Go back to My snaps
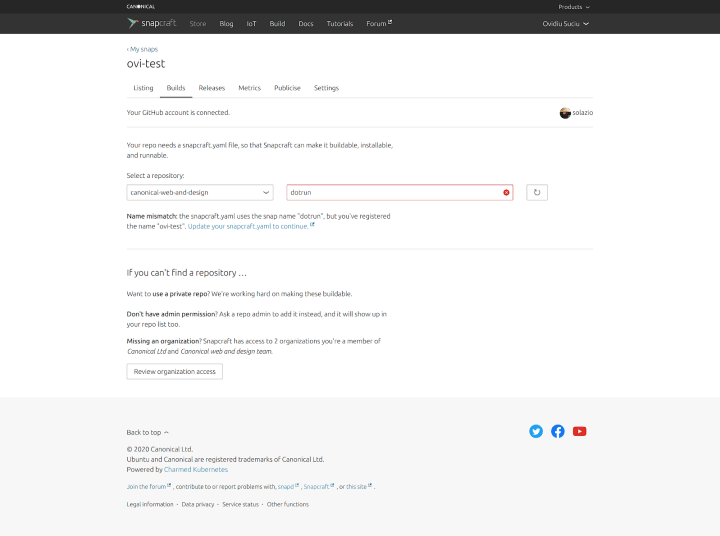The height and width of the screenshot is (536, 720). (x=142, y=49)
